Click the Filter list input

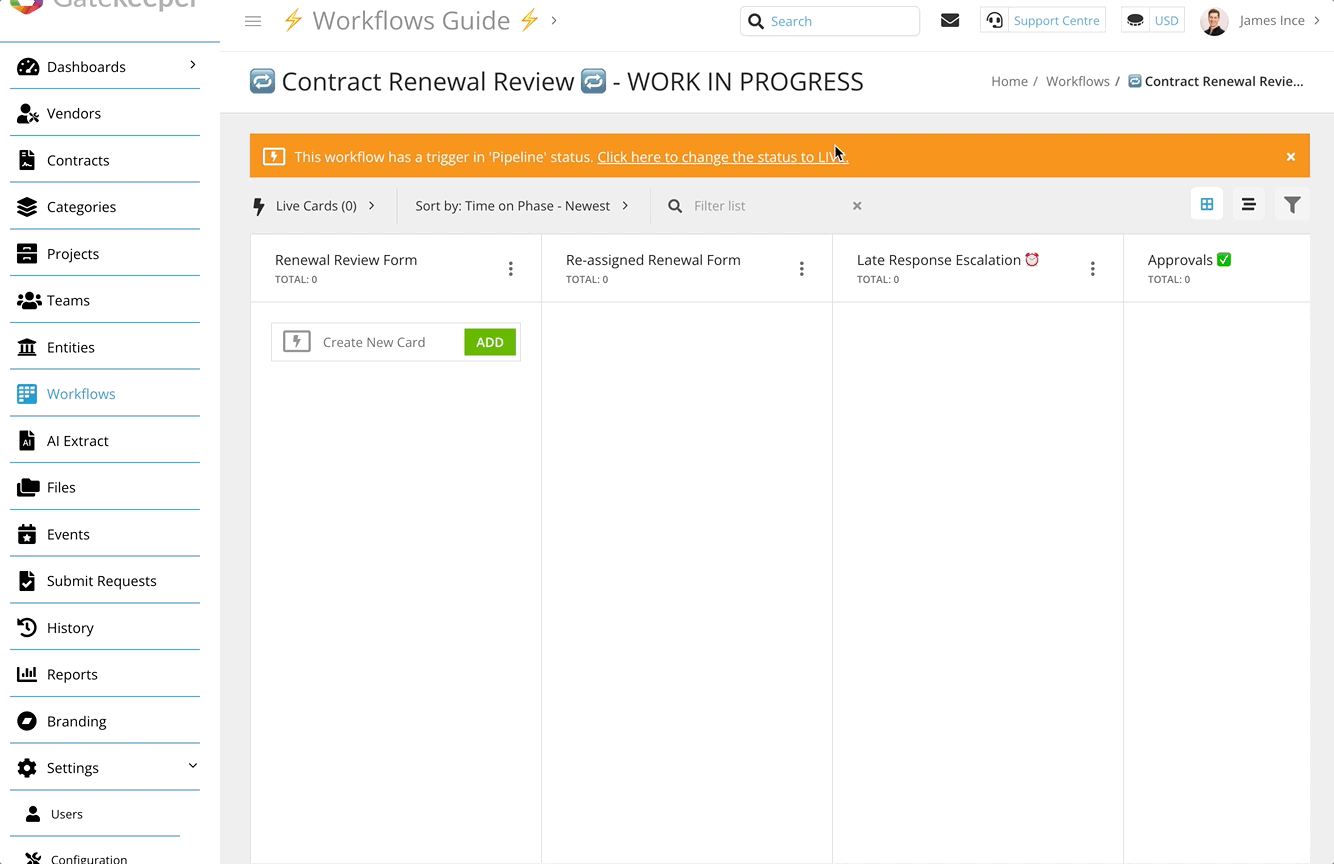(768, 206)
